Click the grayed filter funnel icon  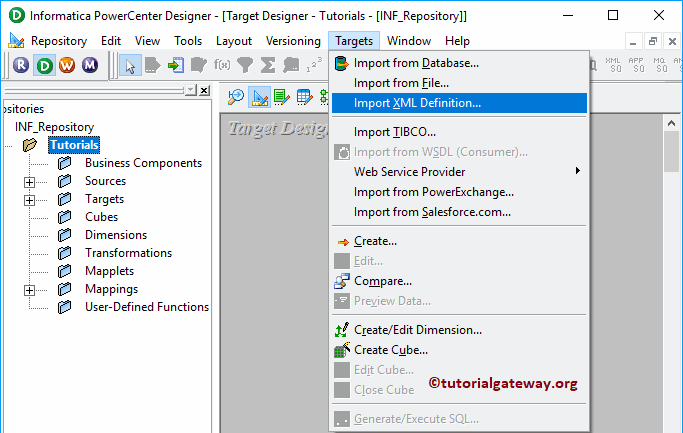(x=245, y=65)
